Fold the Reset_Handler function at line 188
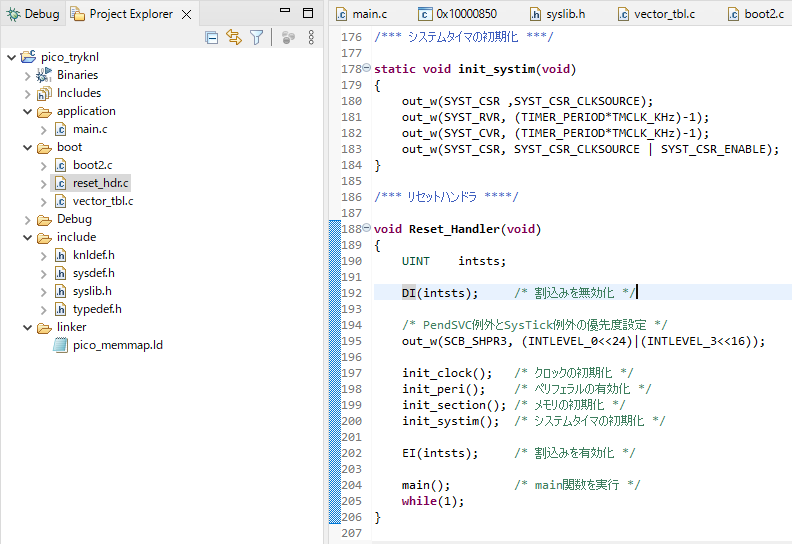This screenshot has height=544, width=792. tap(367, 229)
